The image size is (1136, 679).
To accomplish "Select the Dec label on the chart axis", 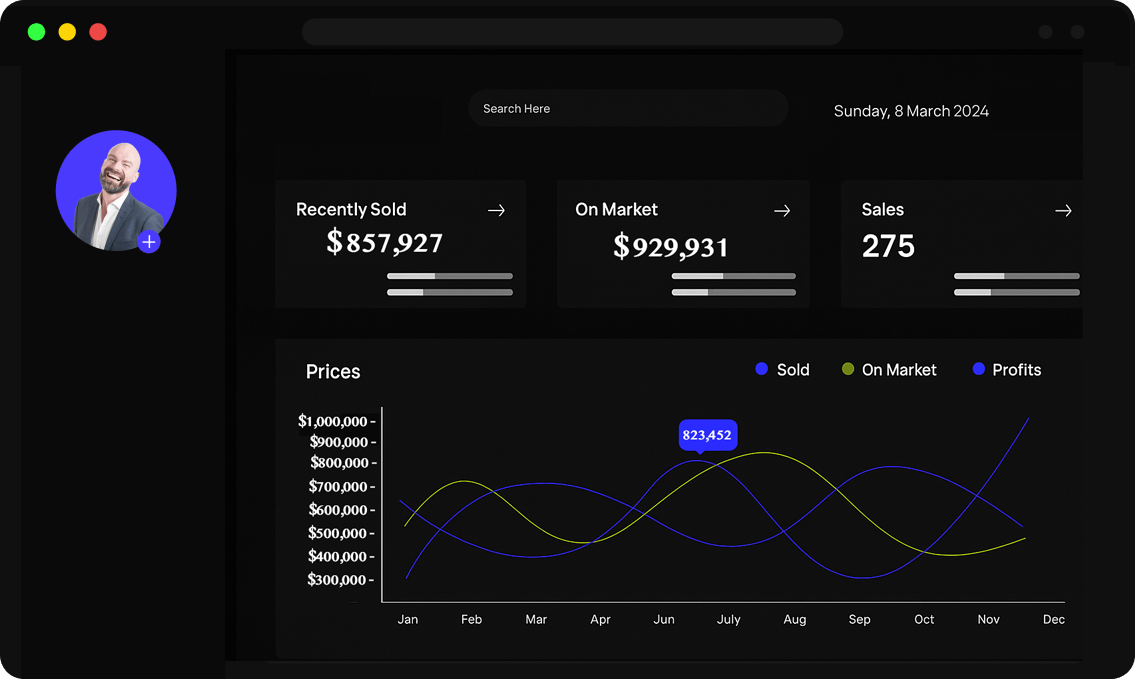I will tap(1054, 620).
